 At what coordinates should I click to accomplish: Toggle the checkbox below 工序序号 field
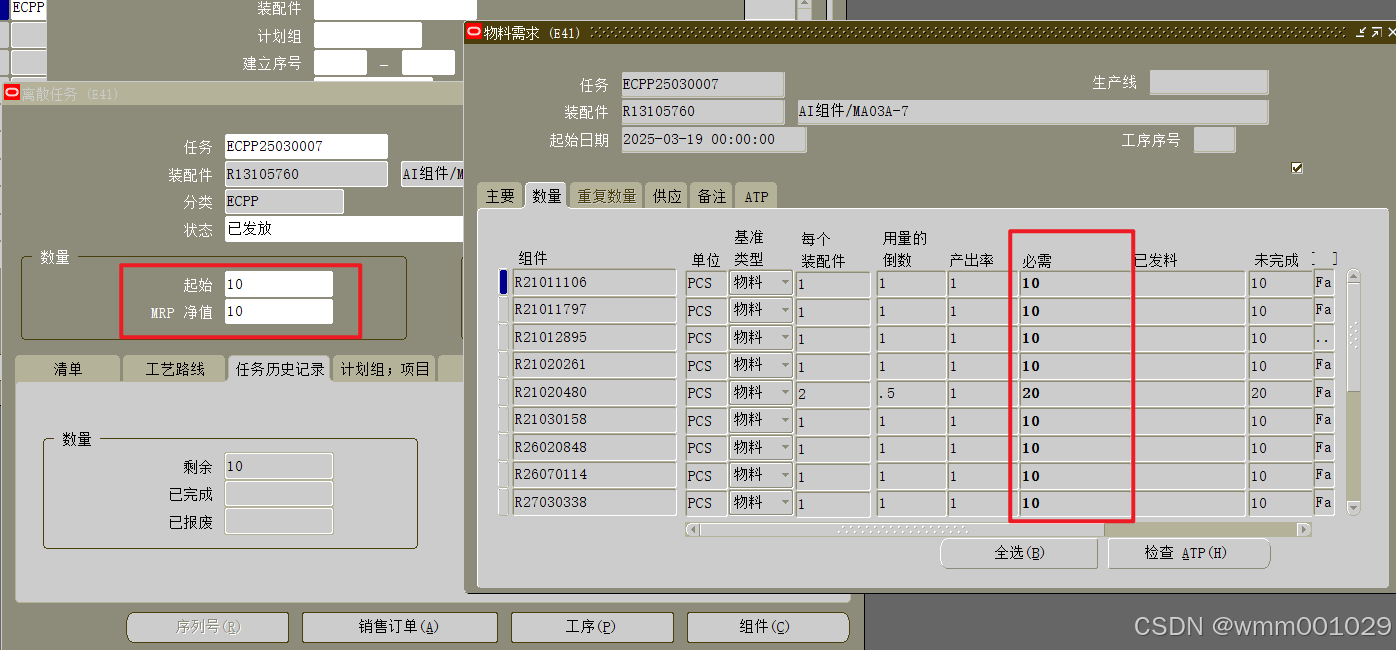(x=1297, y=168)
